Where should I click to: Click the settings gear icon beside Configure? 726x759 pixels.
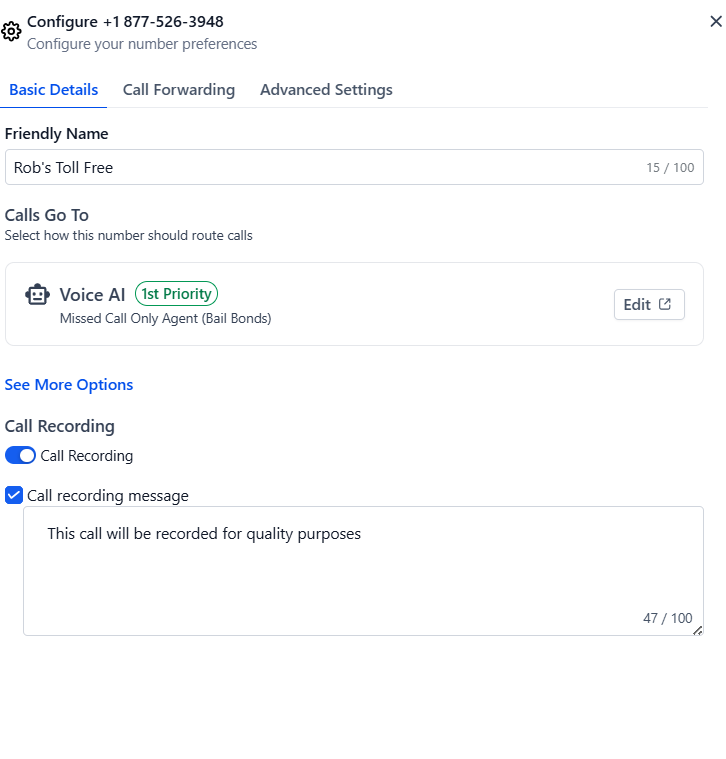pos(11,32)
